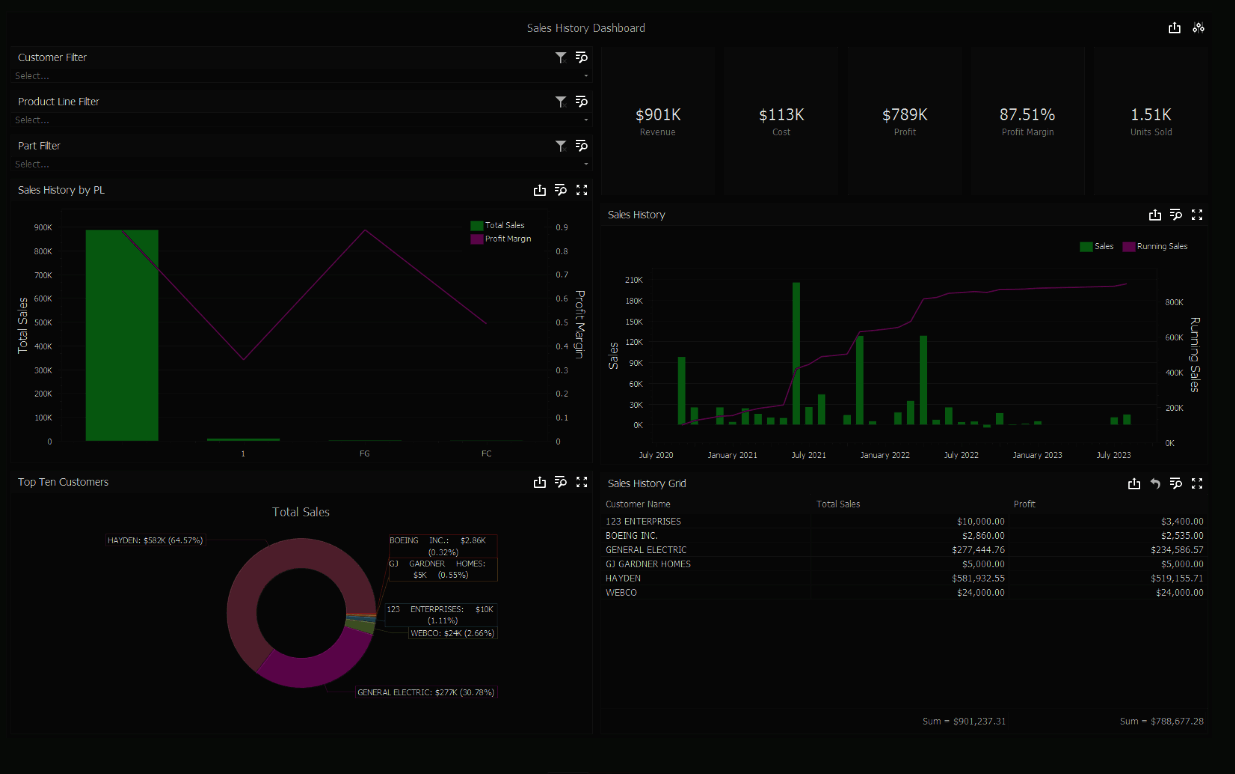Toggle Running Sales legend series
This screenshot has width=1235, height=774.
[1155, 246]
